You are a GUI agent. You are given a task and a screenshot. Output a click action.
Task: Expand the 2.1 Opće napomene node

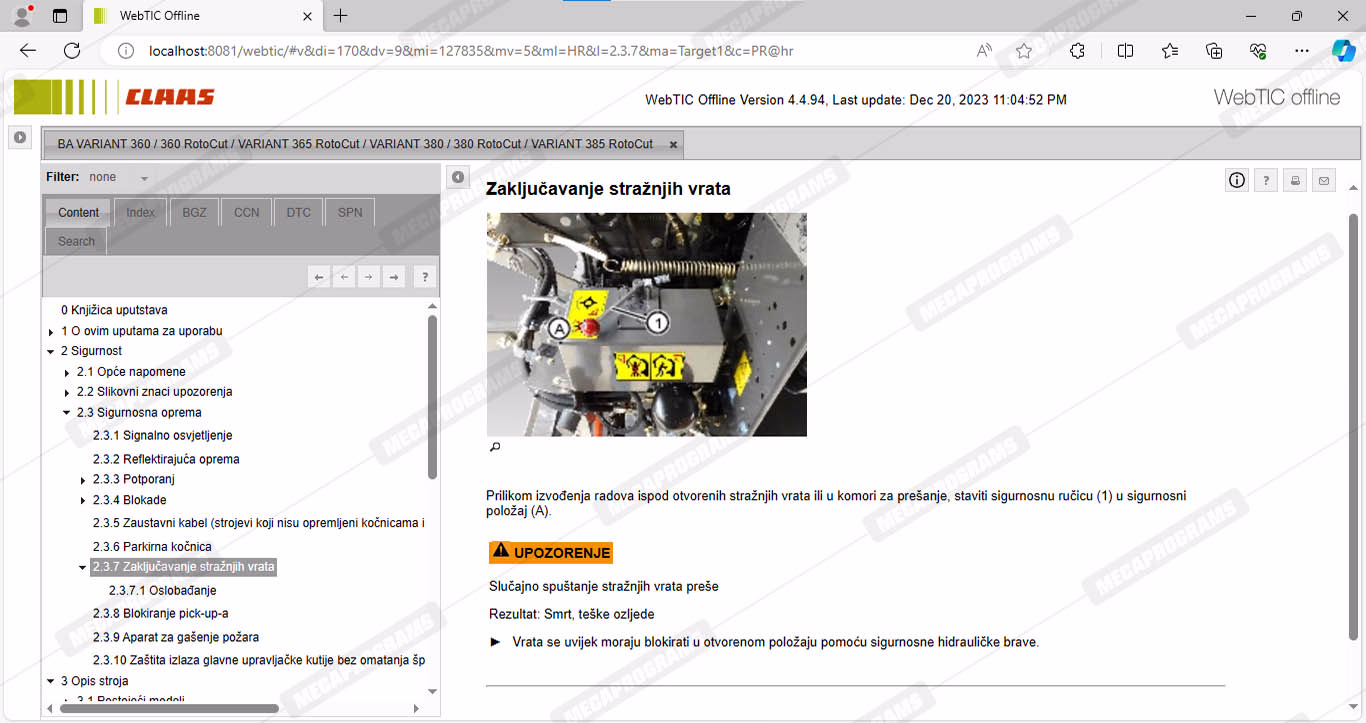pyautogui.click(x=67, y=373)
